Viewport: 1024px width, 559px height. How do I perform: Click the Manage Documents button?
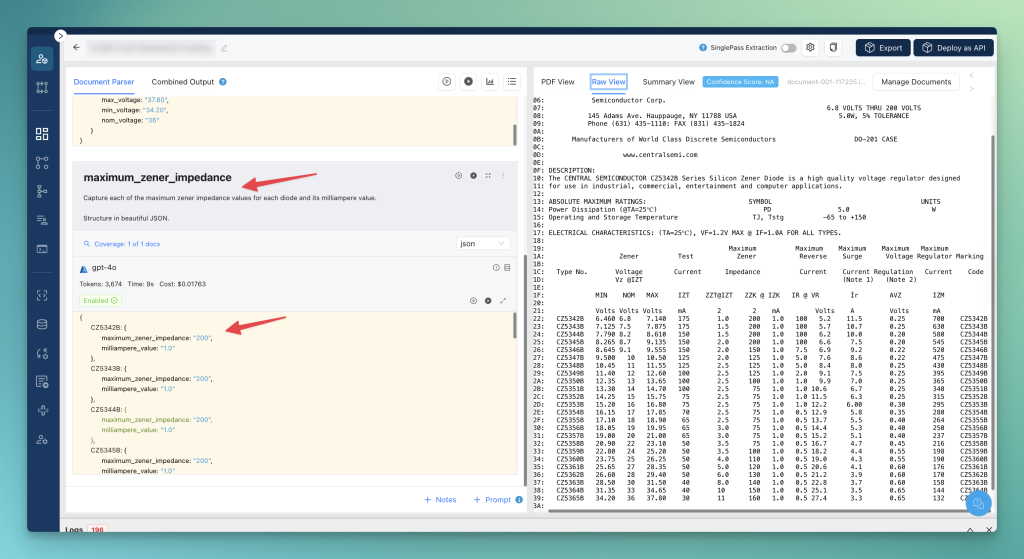click(x=916, y=81)
